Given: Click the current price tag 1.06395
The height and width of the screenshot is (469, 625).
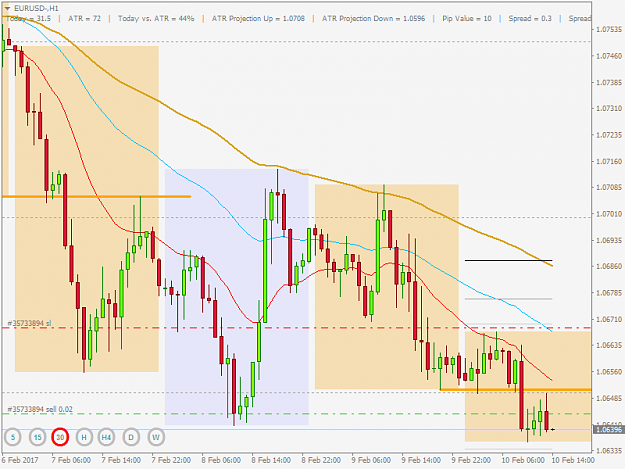Looking at the screenshot, I should [608, 430].
